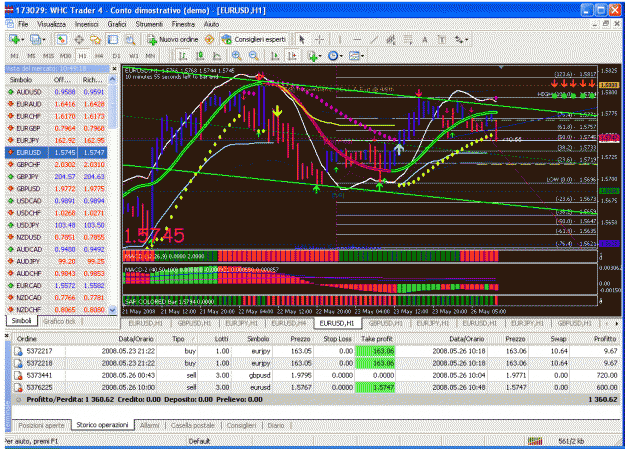Image resolution: width=625 pixels, height=449 pixels.
Task: Toggle the M5 timeframe
Action: pos(31,56)
